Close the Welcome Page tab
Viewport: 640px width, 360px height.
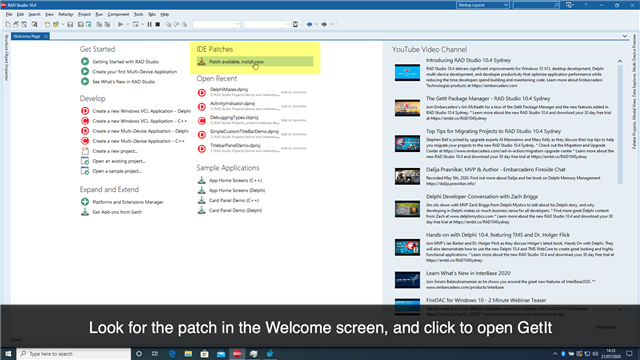click(46, 36)
